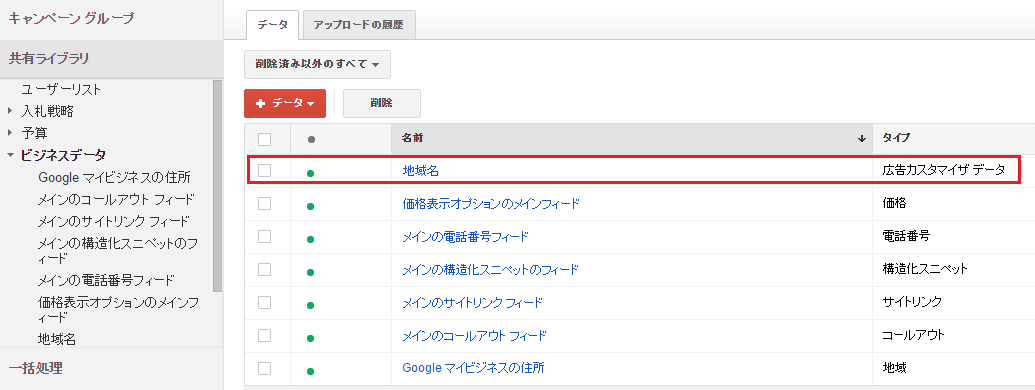Click green status dot of メインの電話番号フィード row
Image resolution: width=1035 pixels, height=390 pixels.
[x=310, y=239]
